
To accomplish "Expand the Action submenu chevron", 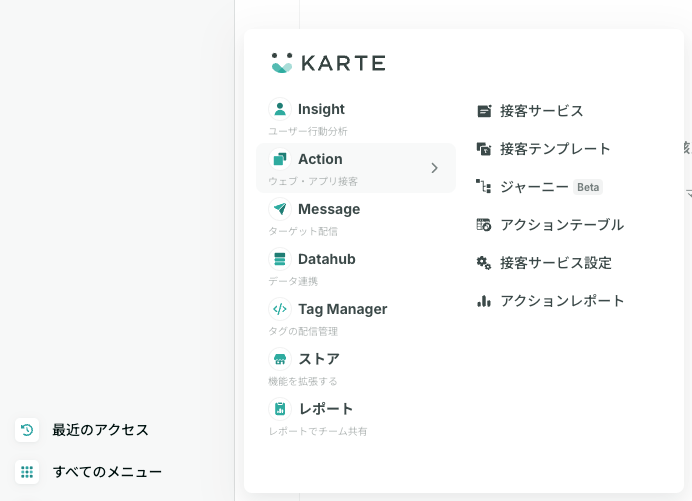I will pyautogui.click(x=434, y=168).
